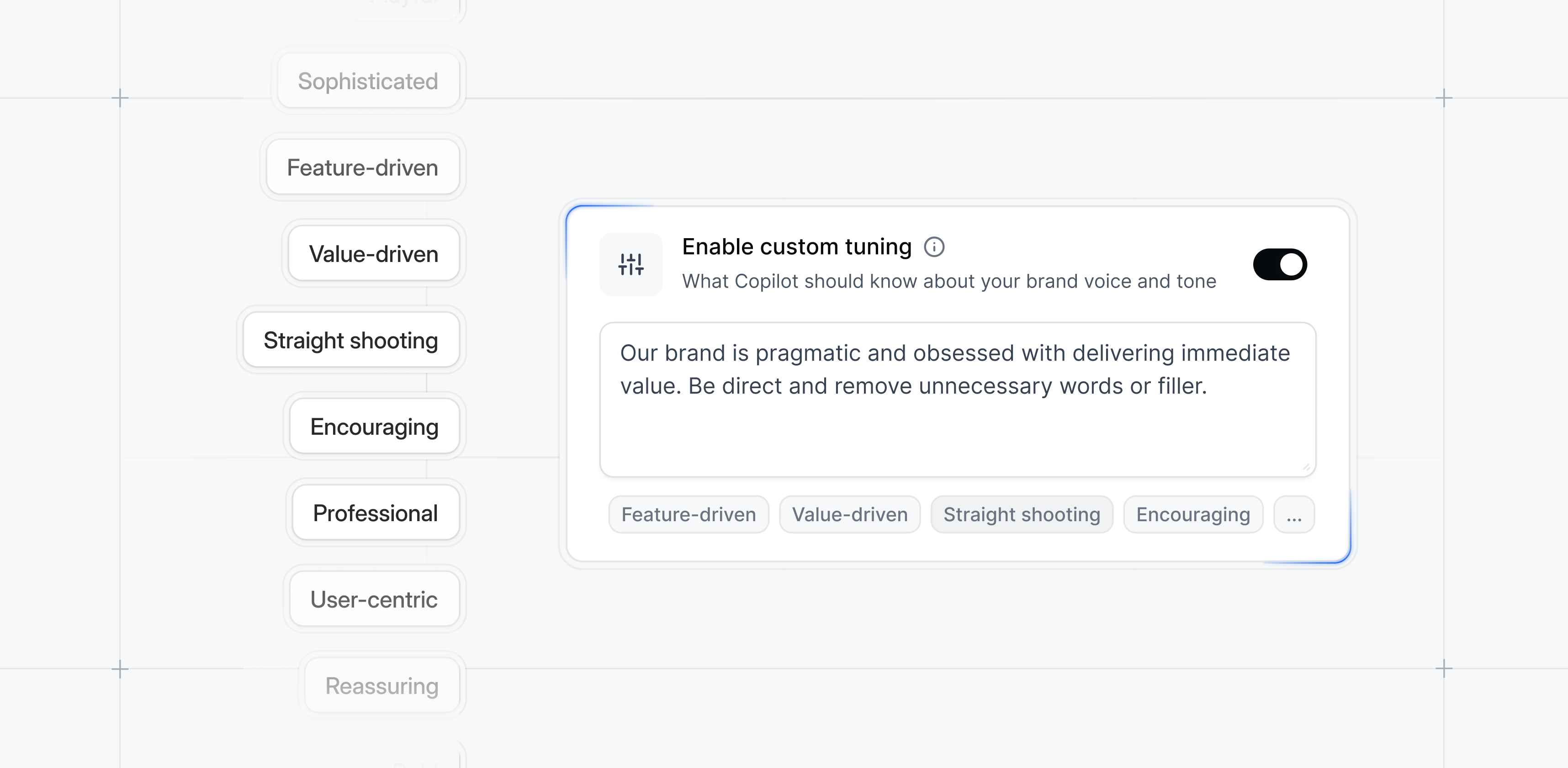Viewport: 1568px width, 768px height.
Task: Click the textarea resize handle corner
Action: [x=1306, y=467]
